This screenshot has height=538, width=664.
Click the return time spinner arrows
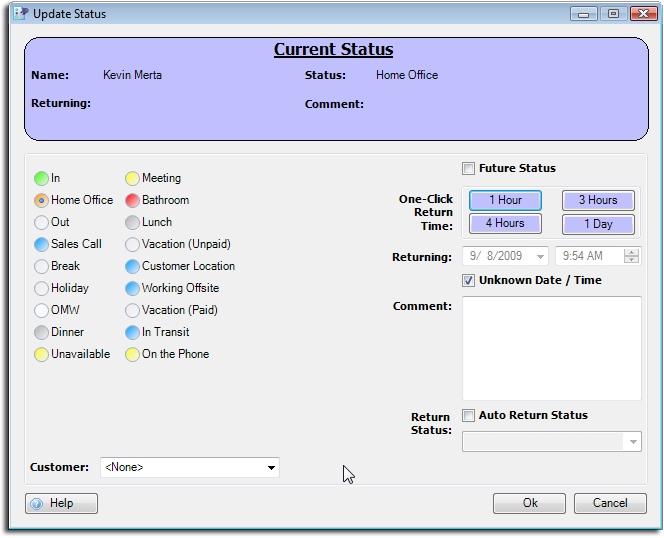point(631,257)
